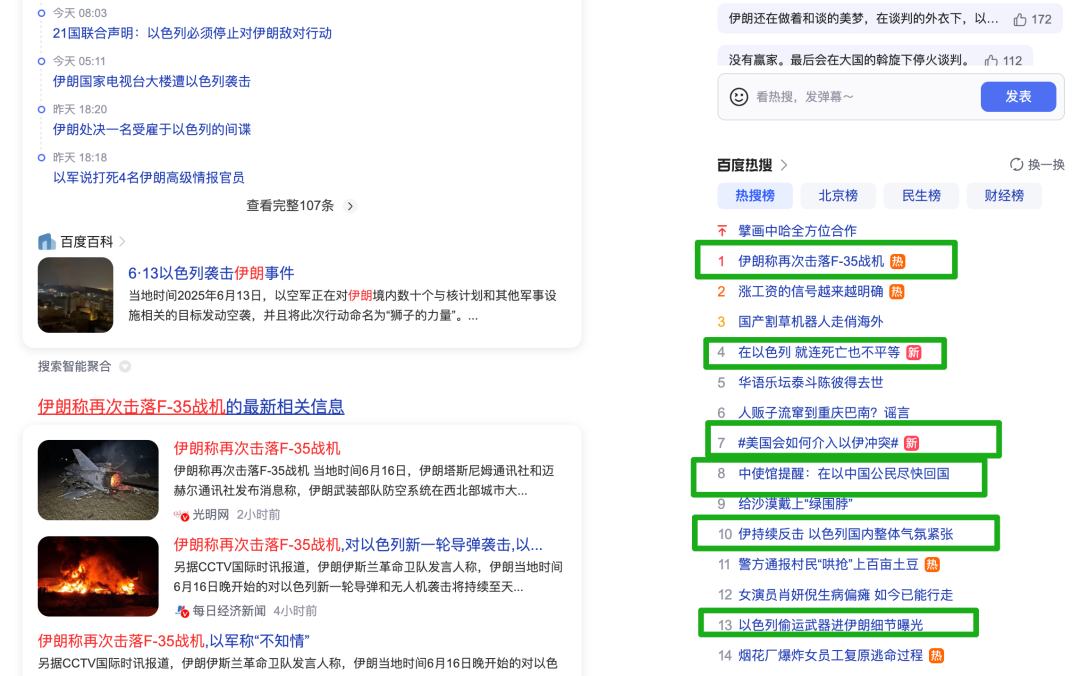Click the comment 没有赢家。最后会在大国的斡旋下停火谈判
Image resolution: width=1080 pixels, height=676 pixels.
pyautogui.click(x=851, y=61)
